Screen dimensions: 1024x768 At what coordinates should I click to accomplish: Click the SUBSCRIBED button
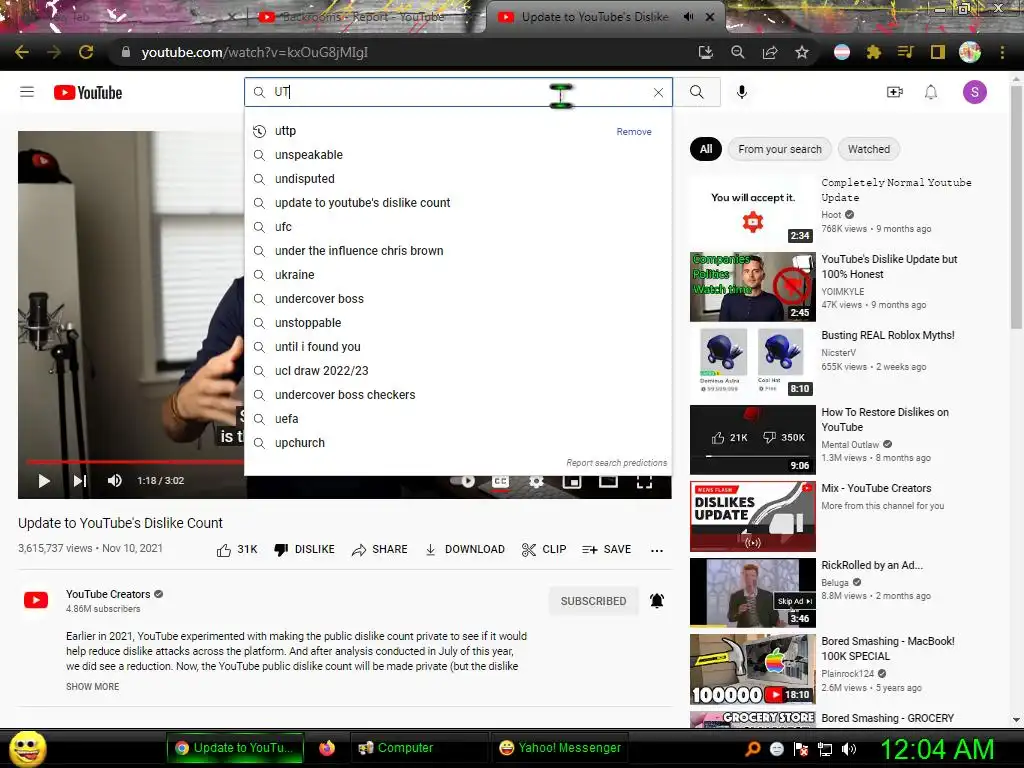(593, 601)
